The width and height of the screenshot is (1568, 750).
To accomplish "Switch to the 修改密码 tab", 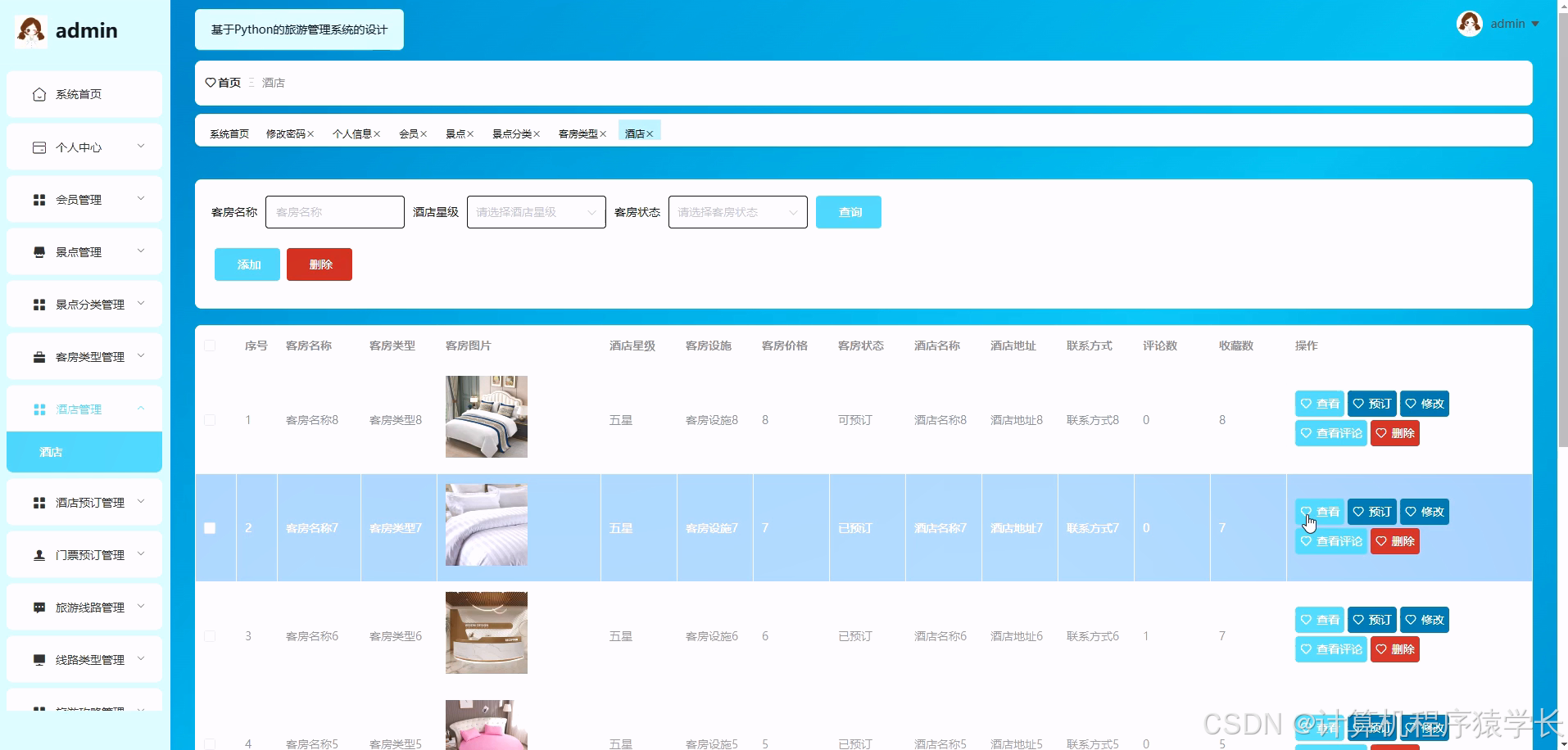I will coord(286,134).
